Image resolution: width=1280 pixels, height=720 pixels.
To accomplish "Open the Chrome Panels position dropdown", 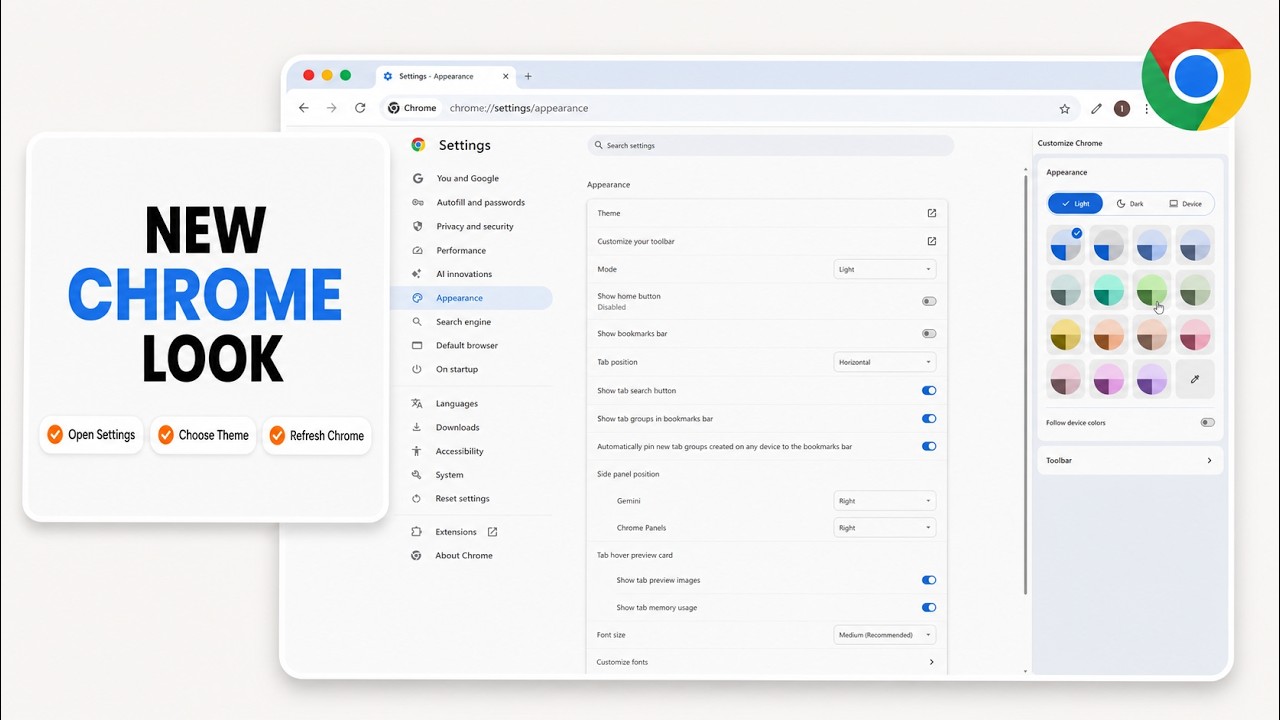I will click(885, 528).
